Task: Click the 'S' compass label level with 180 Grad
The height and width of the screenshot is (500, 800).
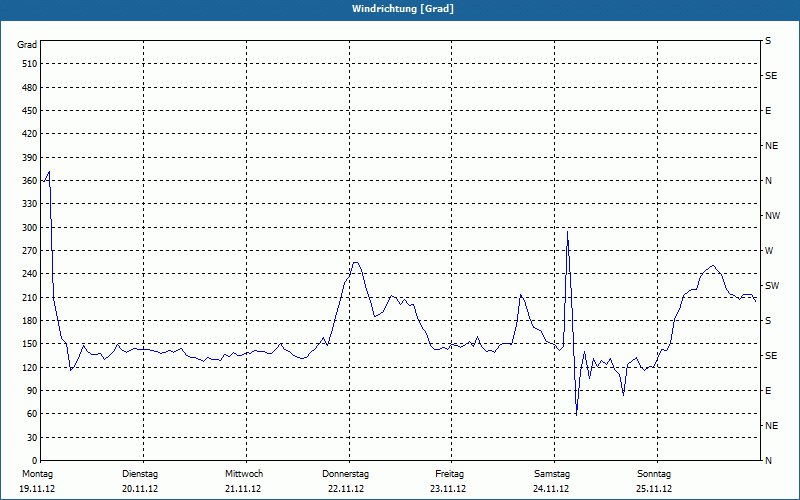Action: pyautogui.click(x=768, y=321)
